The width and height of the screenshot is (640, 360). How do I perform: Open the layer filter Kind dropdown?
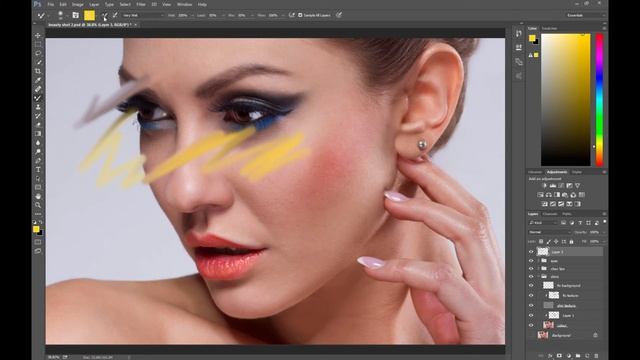543,223
